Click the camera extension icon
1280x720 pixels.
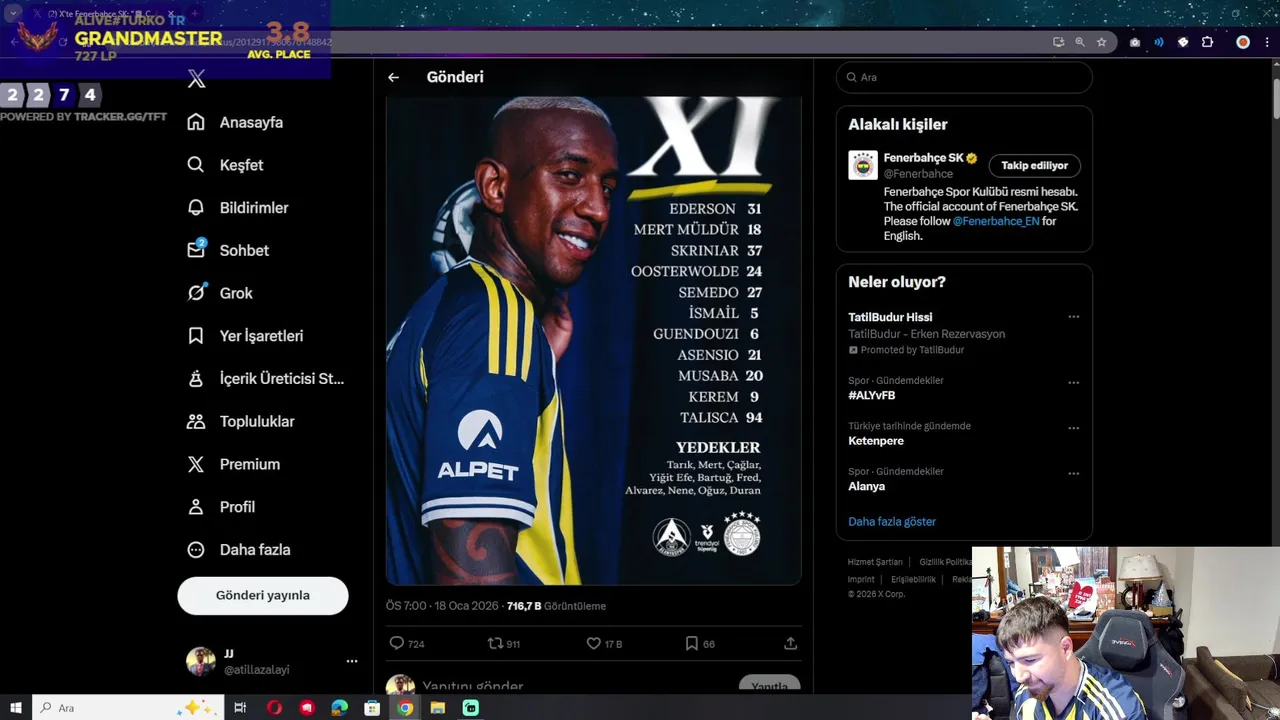tap(1135, 42)
